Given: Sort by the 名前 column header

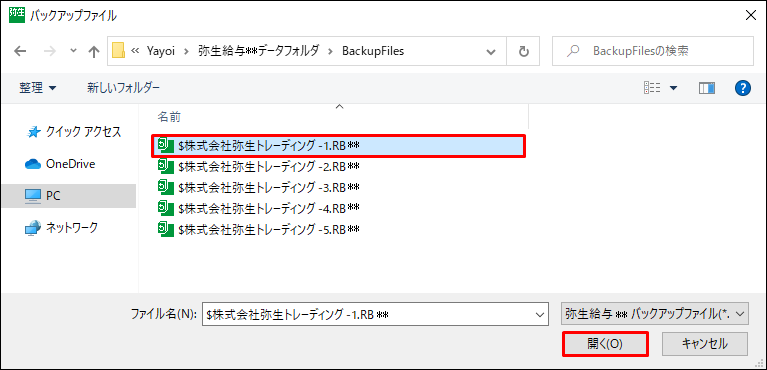Looking at the screenshot, I should [x=169, y=117].
